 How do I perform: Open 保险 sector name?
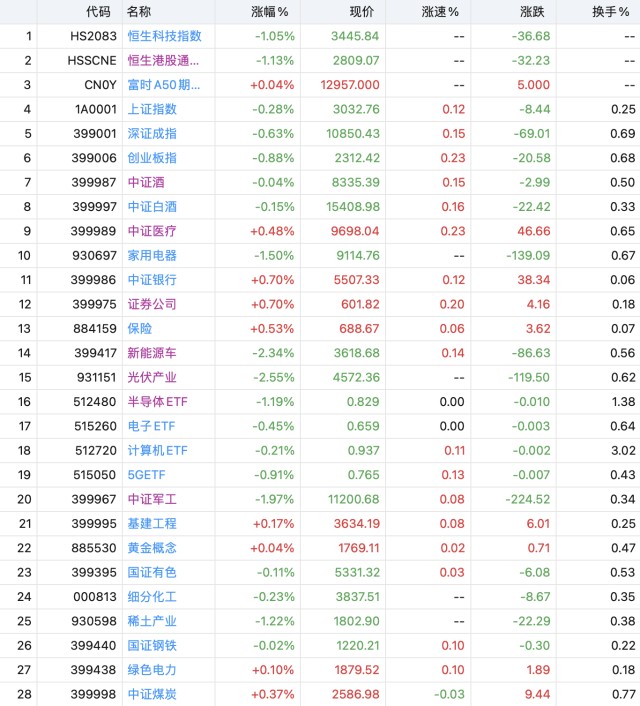coord(140,328)
